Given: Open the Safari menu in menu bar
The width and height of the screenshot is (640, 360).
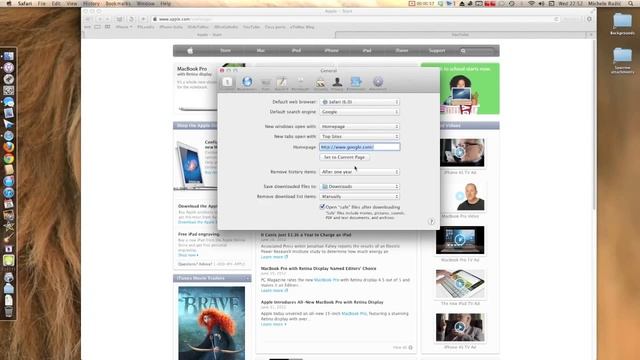Looking at the screenshot, I should [24, 3].
